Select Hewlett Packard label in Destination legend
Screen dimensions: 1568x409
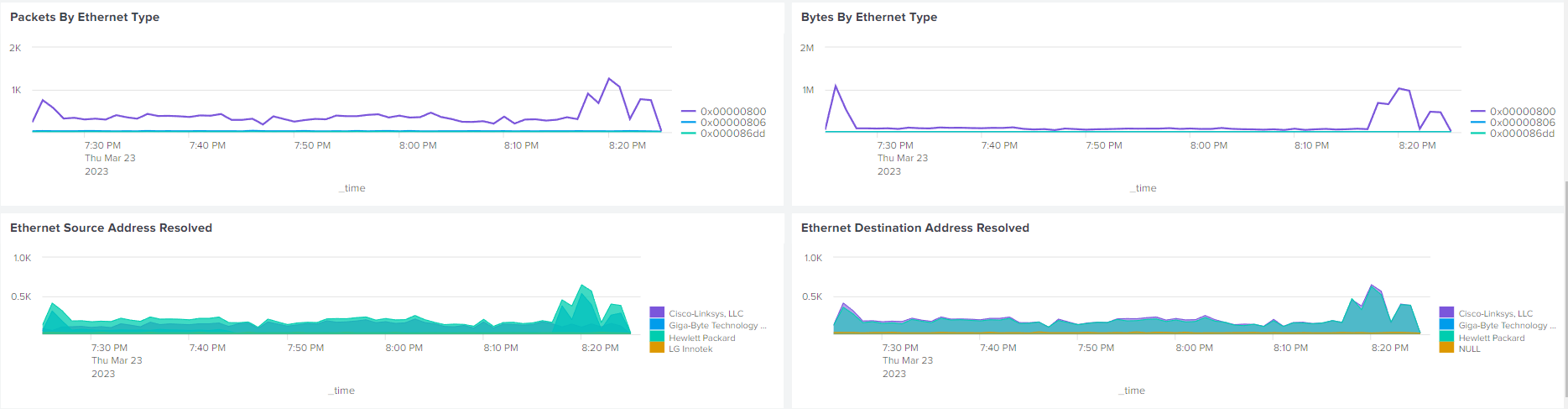[x=1491, y=338]
